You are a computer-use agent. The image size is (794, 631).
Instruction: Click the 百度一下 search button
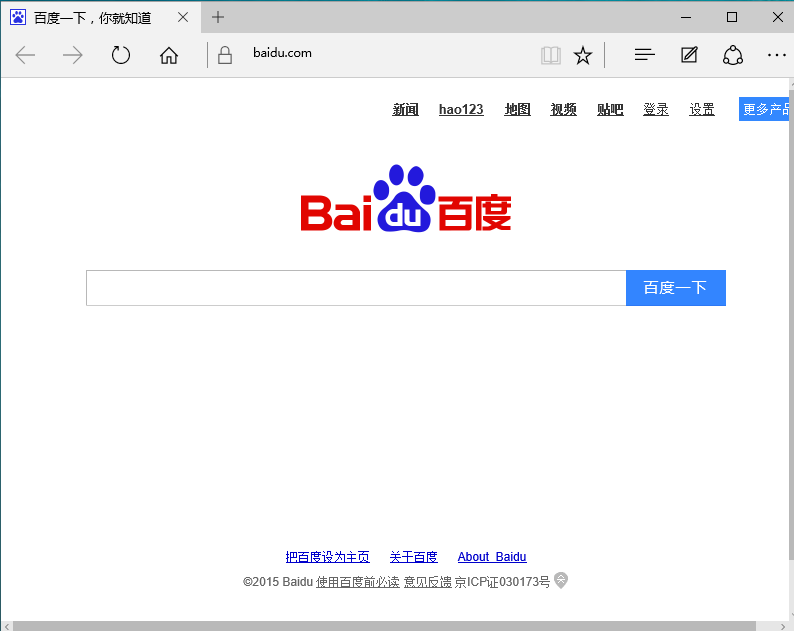(x=675, y=288)
